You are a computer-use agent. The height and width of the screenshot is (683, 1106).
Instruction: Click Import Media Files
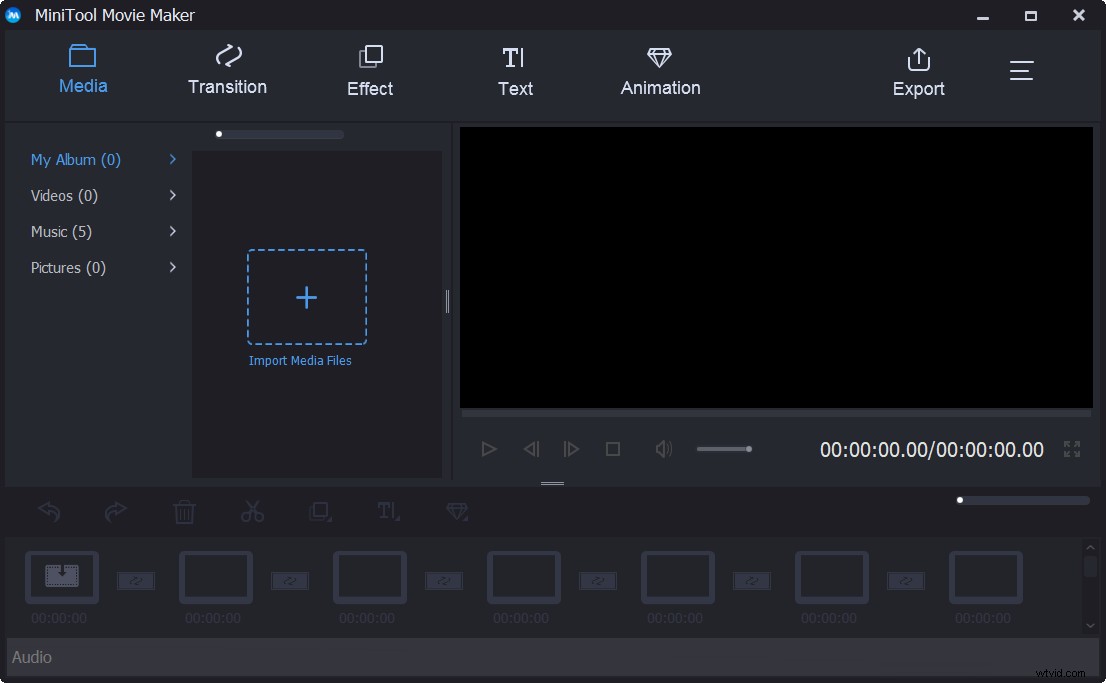(306, 297)
